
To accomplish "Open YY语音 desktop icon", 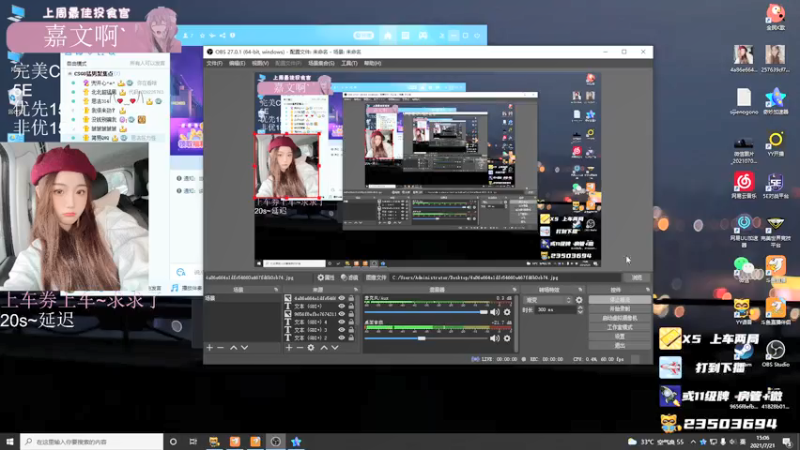I will tap(743, 311).
